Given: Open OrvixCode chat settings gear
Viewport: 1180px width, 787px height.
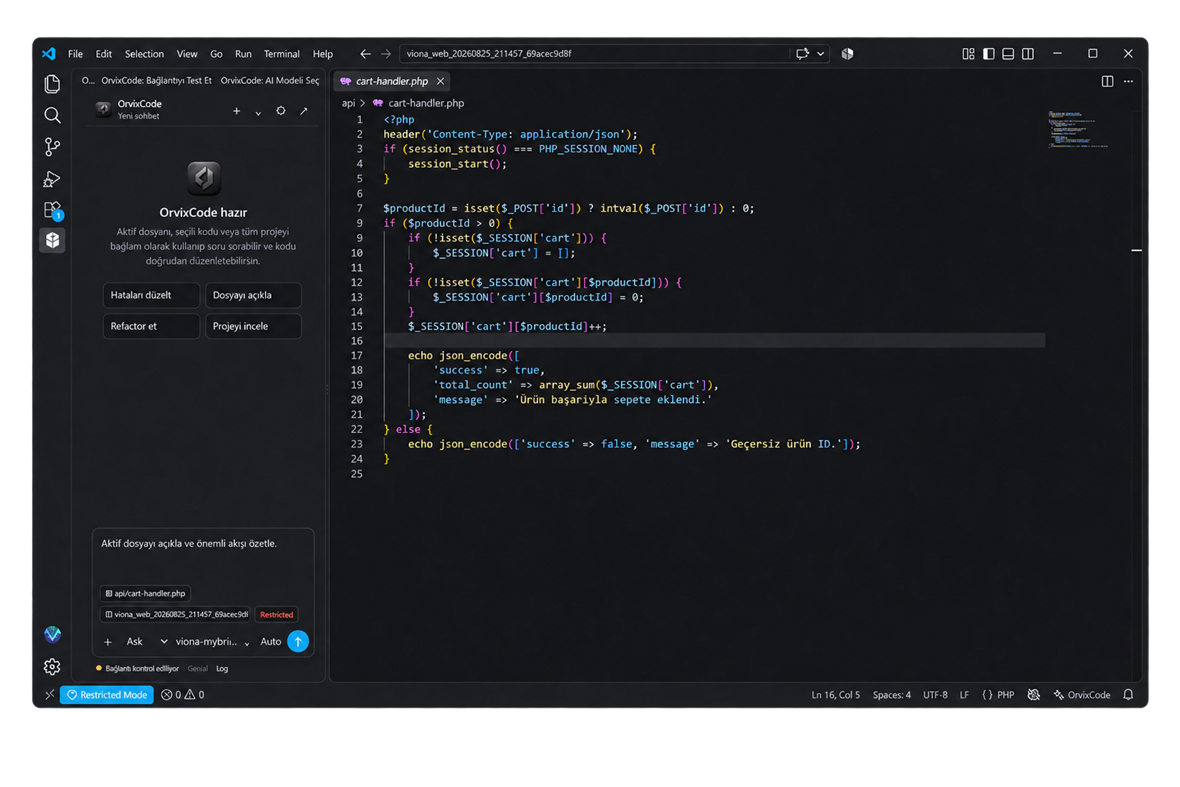Looking at the screenshot, I should pyautogui.click(x=281, y=111).
